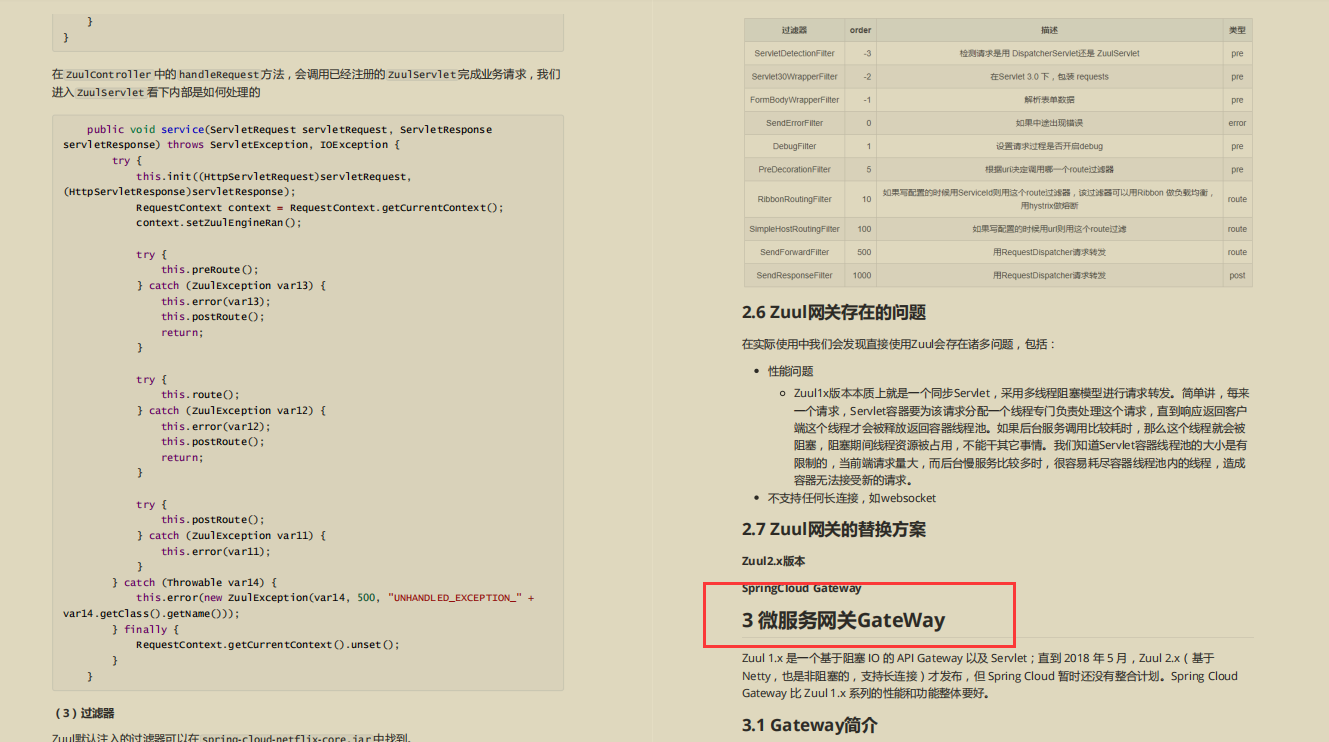The width and height of the screenshot is (1329, 742).
Task: Click the 'error' type cell of SendErrorFilter
Action: coord(1237,123)
